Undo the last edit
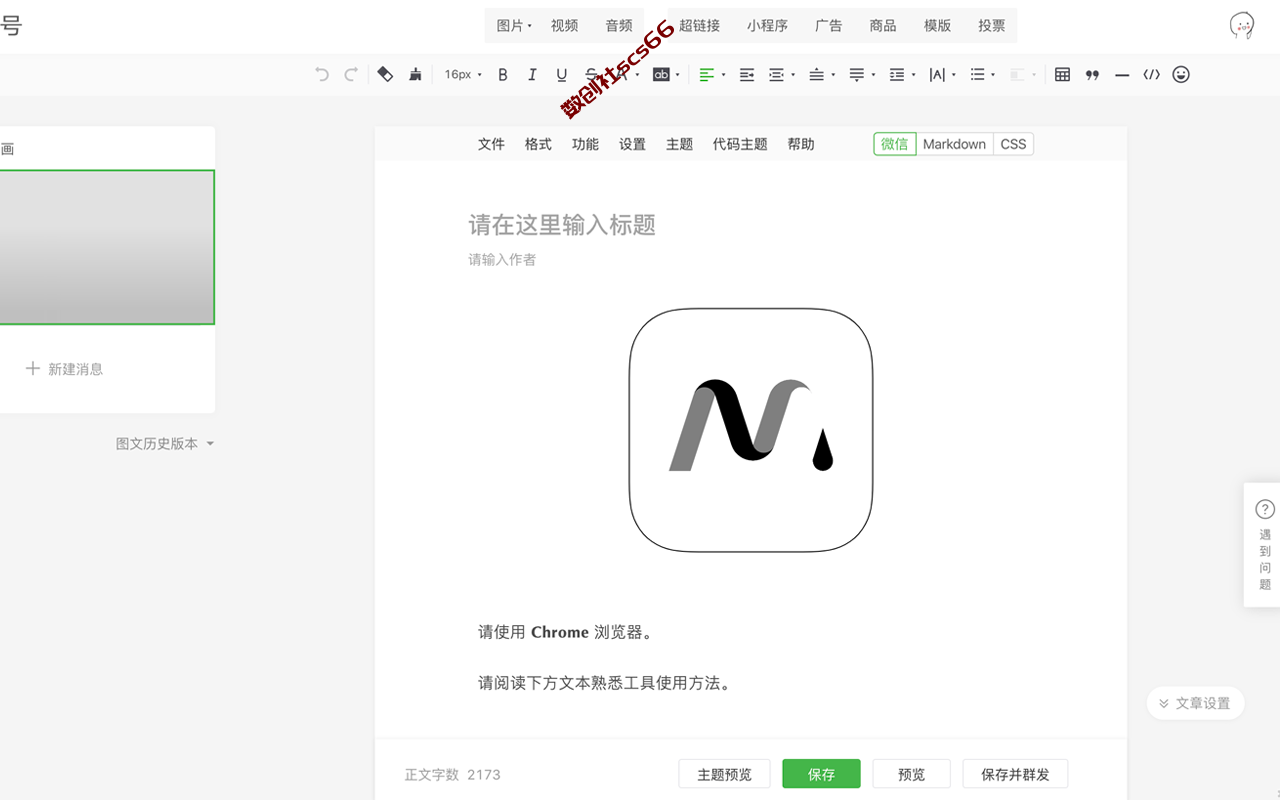 point(321,74)
